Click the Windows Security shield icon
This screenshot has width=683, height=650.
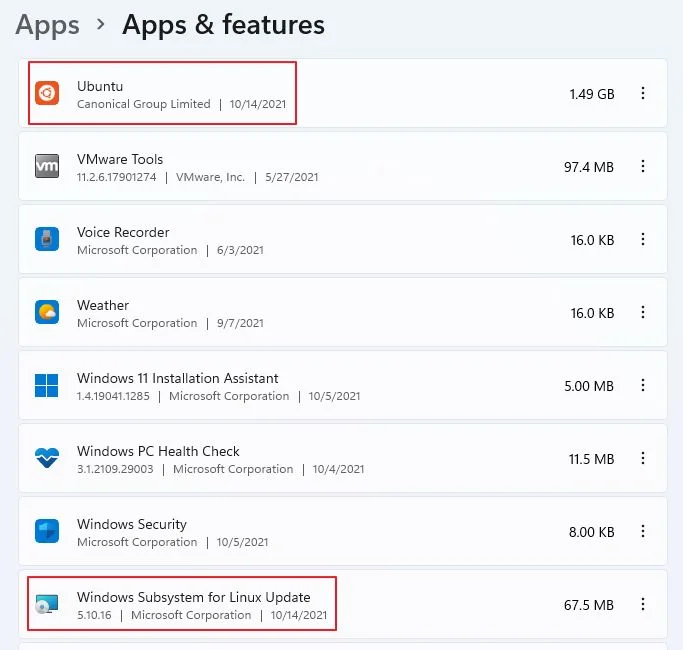[47, 531]
